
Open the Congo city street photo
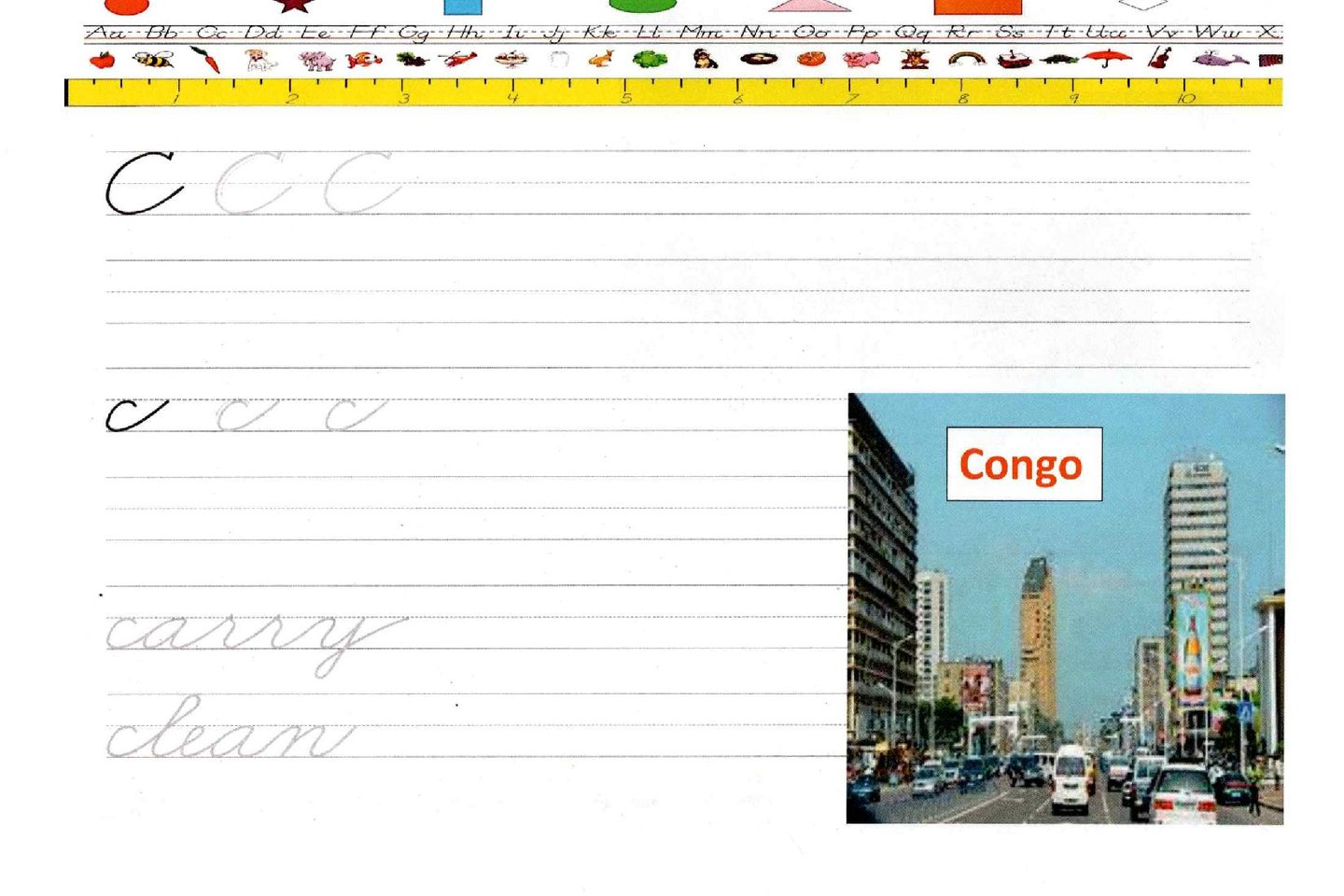click(x=1065, y=609)
